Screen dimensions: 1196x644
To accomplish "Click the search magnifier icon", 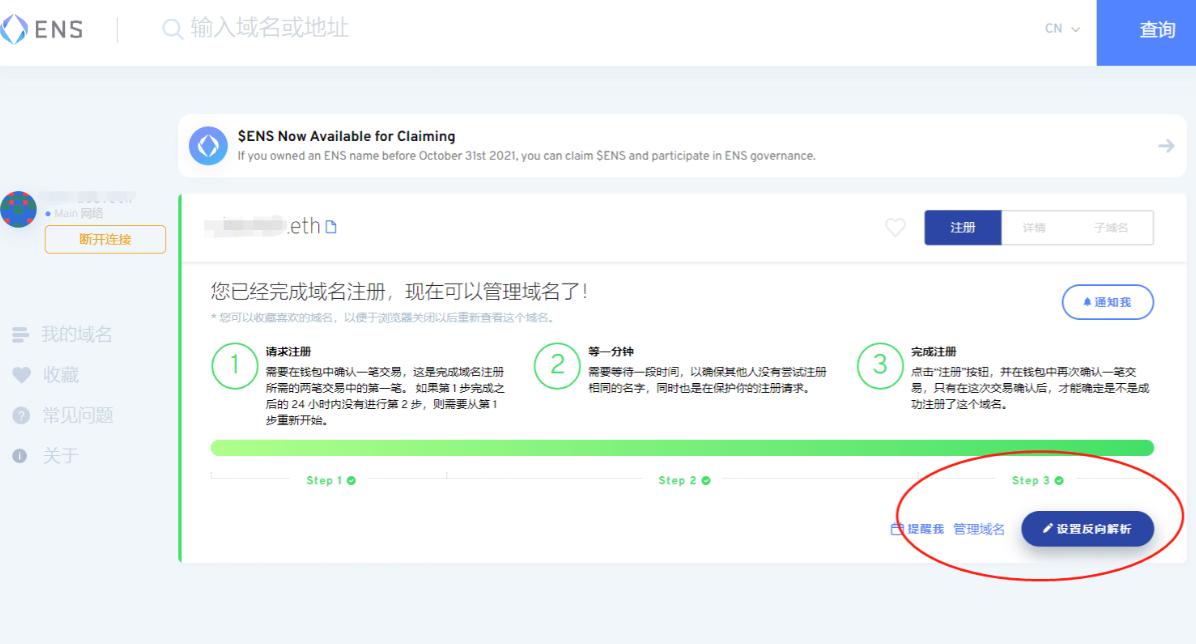I will pyautogui.click(x=172, y=29).
